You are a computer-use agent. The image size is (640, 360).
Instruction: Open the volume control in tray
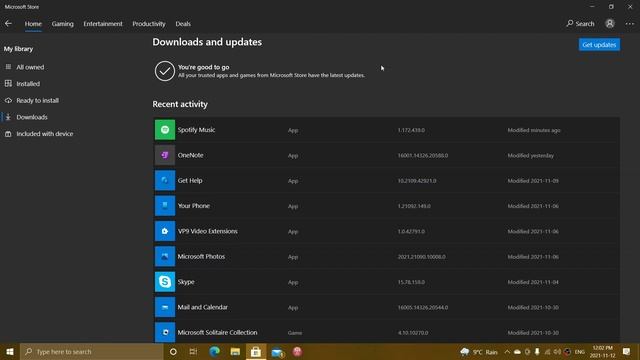coord(557,352)
